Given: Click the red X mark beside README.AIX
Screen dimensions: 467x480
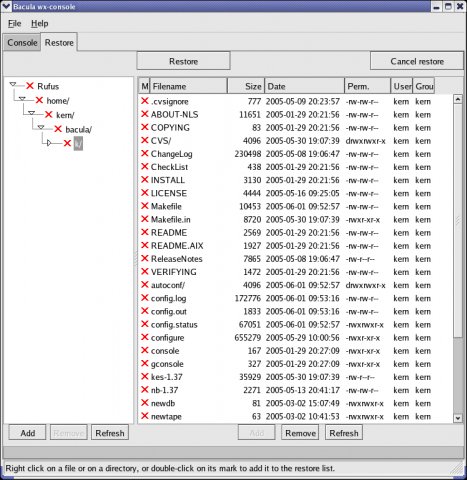Looking at the screenshot, I should click(145, 245).
